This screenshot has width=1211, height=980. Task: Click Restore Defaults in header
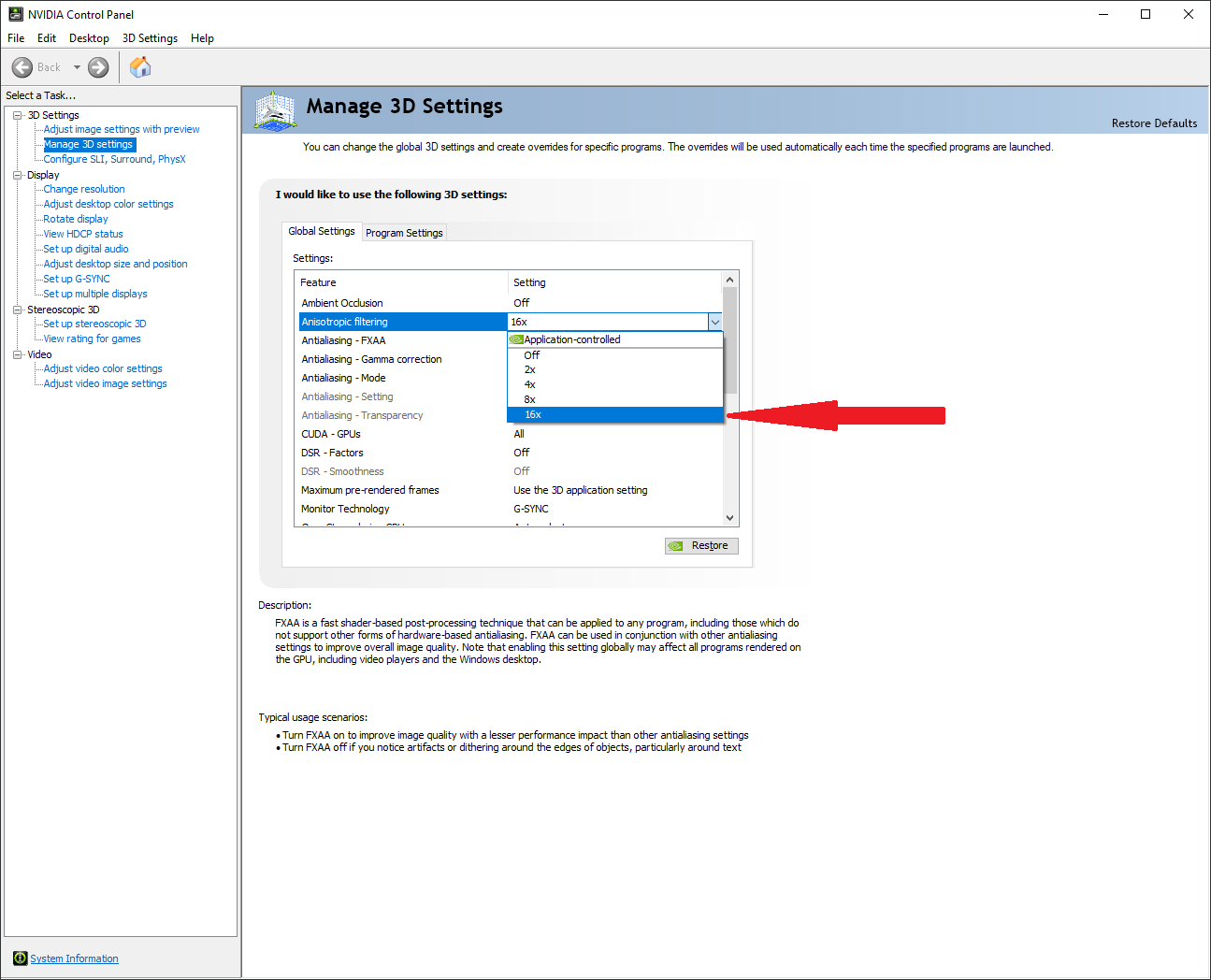coord(1154,122)
